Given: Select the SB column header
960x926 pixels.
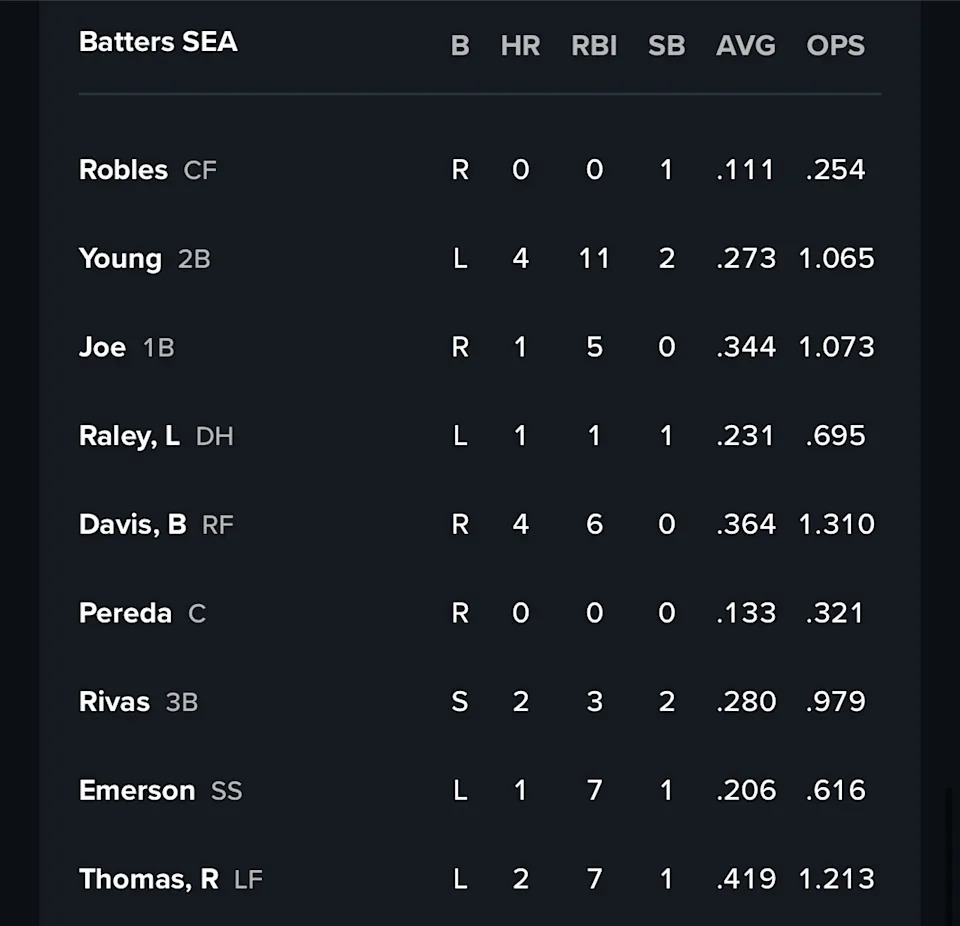Looking at the screenshot, I should coord(666,46).
